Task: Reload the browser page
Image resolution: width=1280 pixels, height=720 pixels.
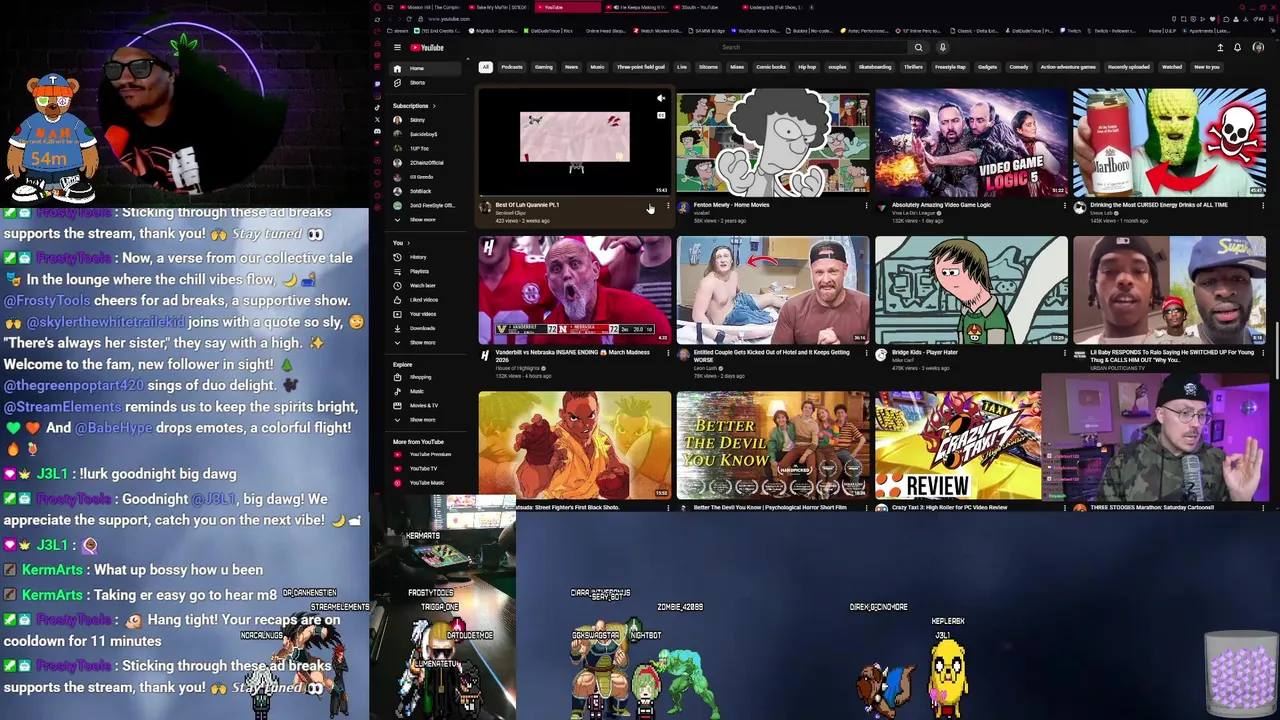Action: pos(409,19)
